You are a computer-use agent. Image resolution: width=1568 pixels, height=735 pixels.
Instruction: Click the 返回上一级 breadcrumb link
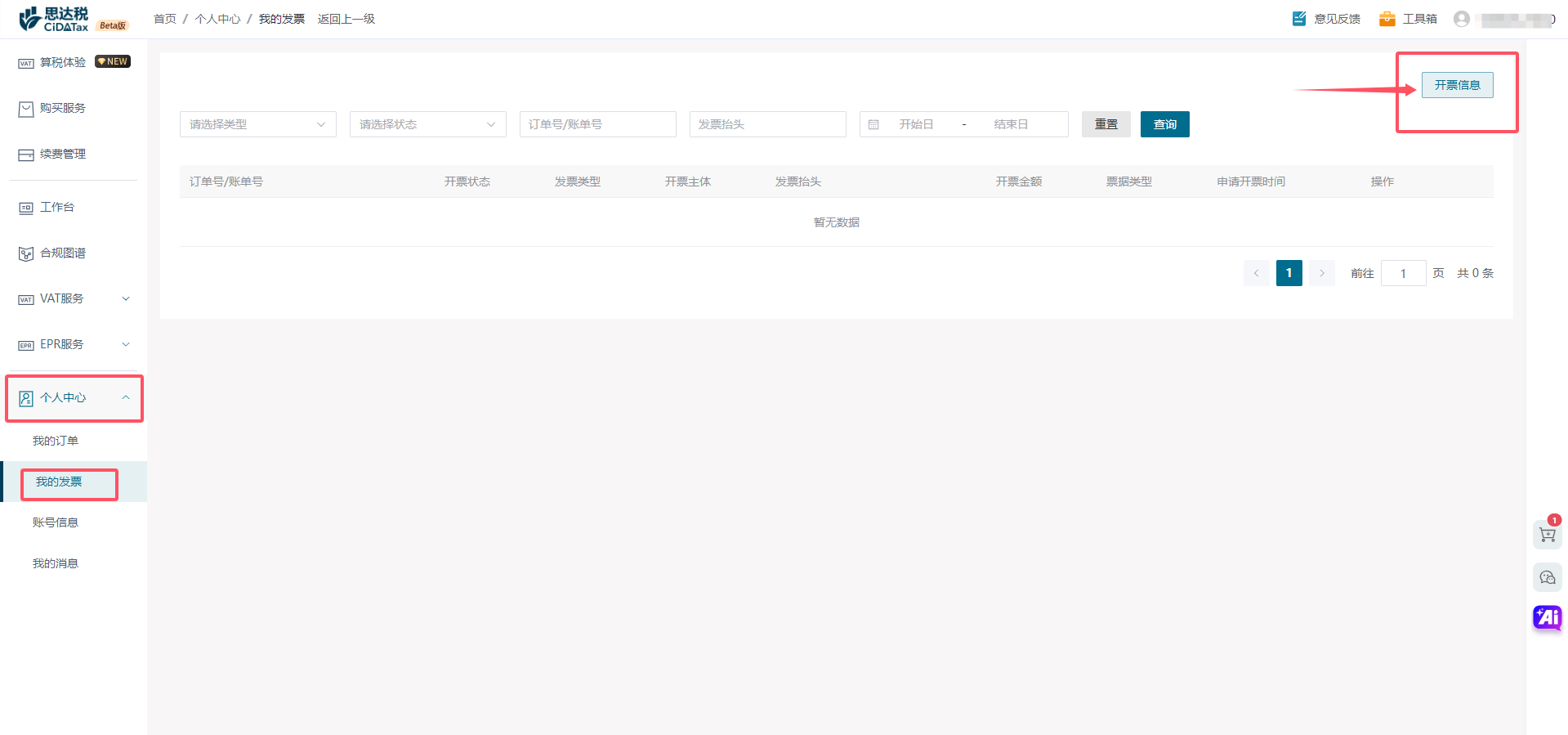[346, 19]
